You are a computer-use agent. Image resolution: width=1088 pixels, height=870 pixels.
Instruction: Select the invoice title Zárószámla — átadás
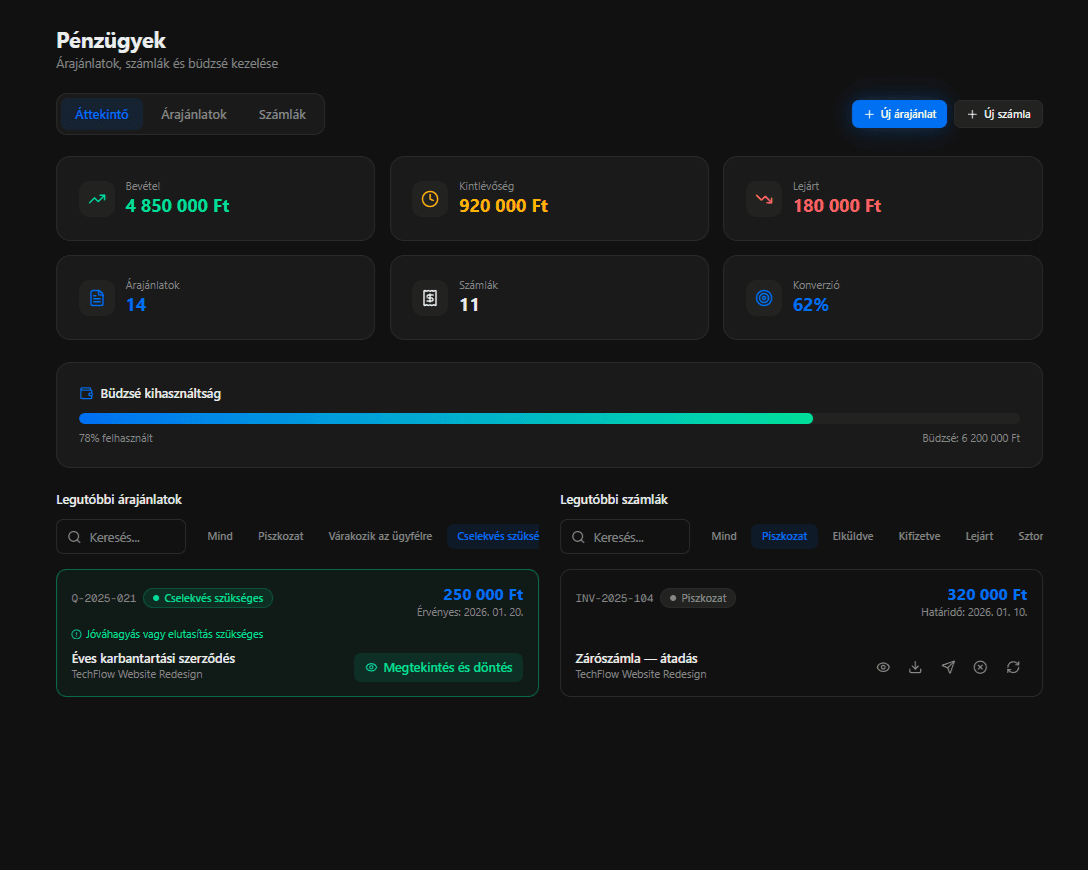coord(636,658)
